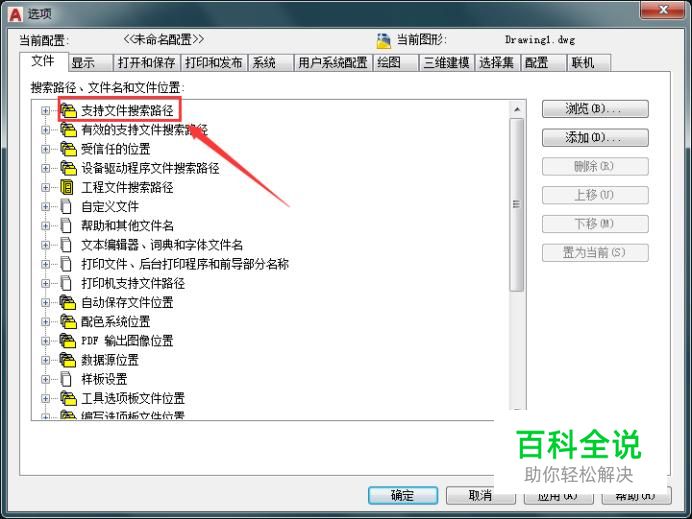Click the folder icon next to 受信任的位置
This screenshot has height=519, width=692.
coord(68,149)
